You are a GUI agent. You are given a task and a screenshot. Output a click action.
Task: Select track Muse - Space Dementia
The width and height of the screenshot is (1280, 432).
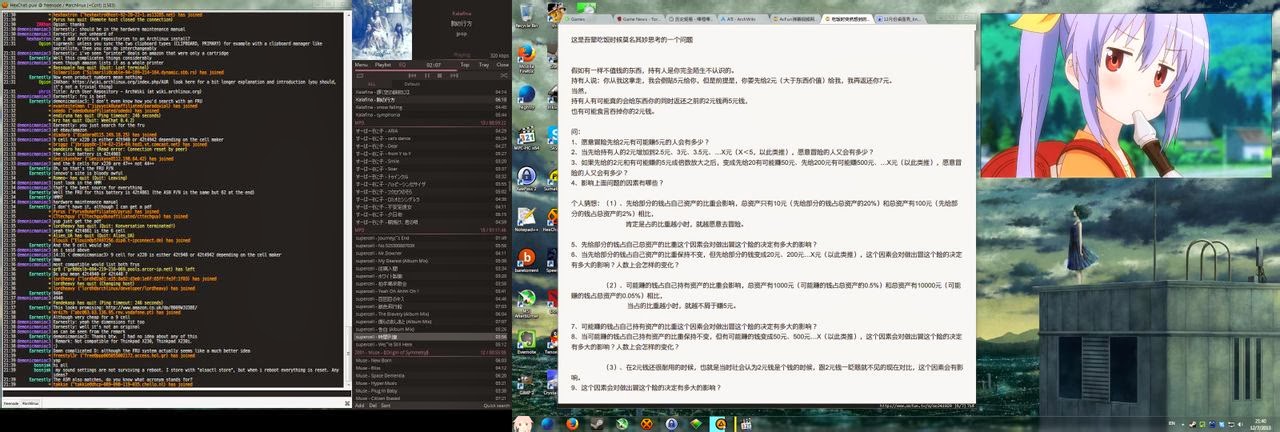[x=432, y=376]
